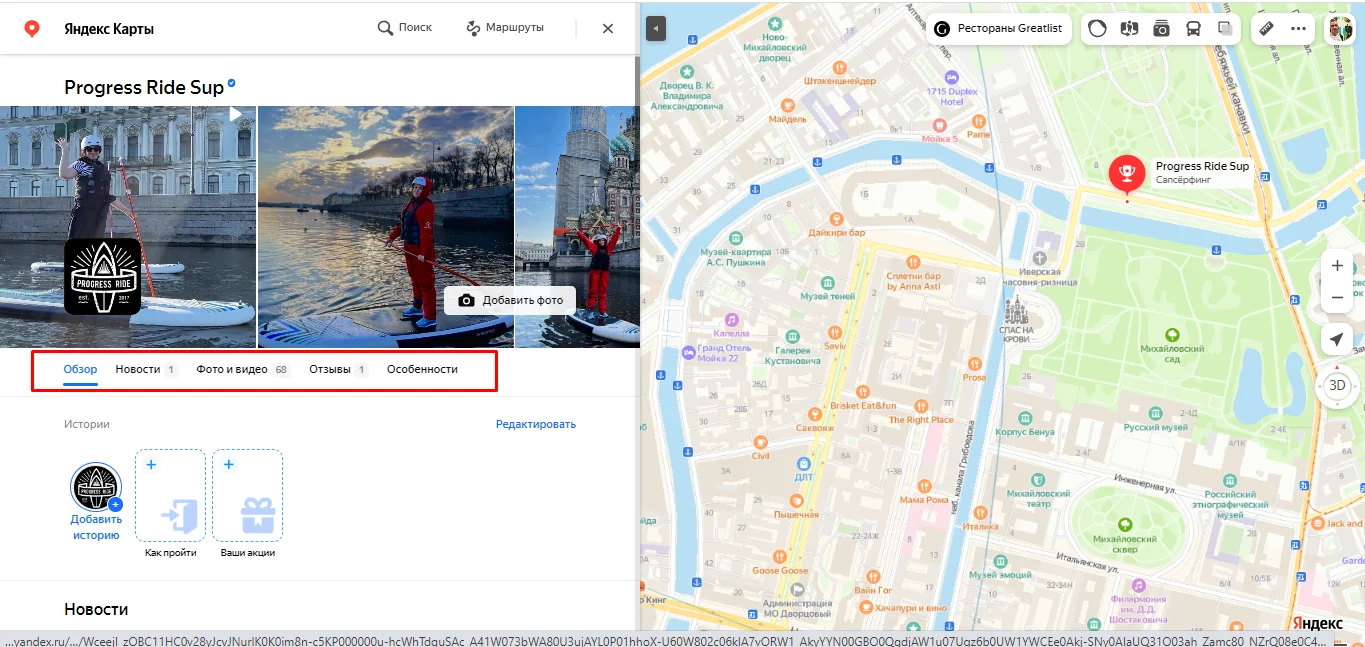The image size is (1365, 647).
Task: Zoom in the map with plus button
Action: click(x=1337, y=266)
